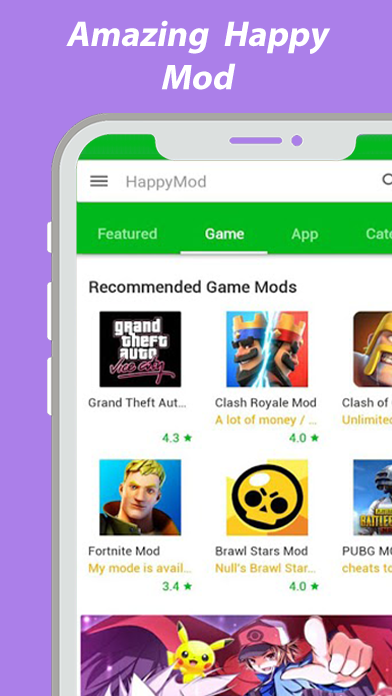Open the Grand Theft Auto Vice City icon

coord(140,349)
